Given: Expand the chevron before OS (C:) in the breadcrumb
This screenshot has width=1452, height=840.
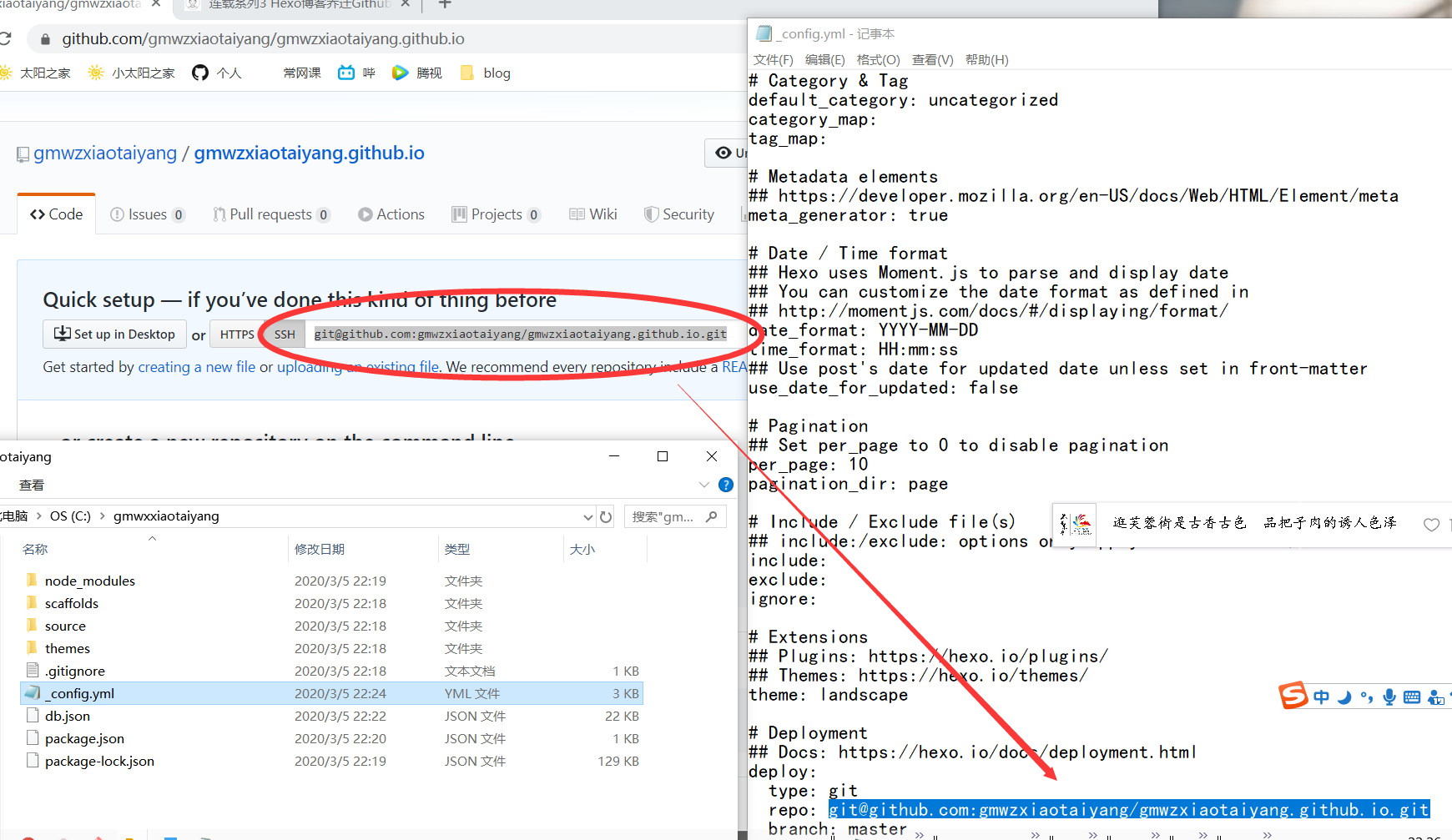Looking at the screenshot, I should coord(38,516).
